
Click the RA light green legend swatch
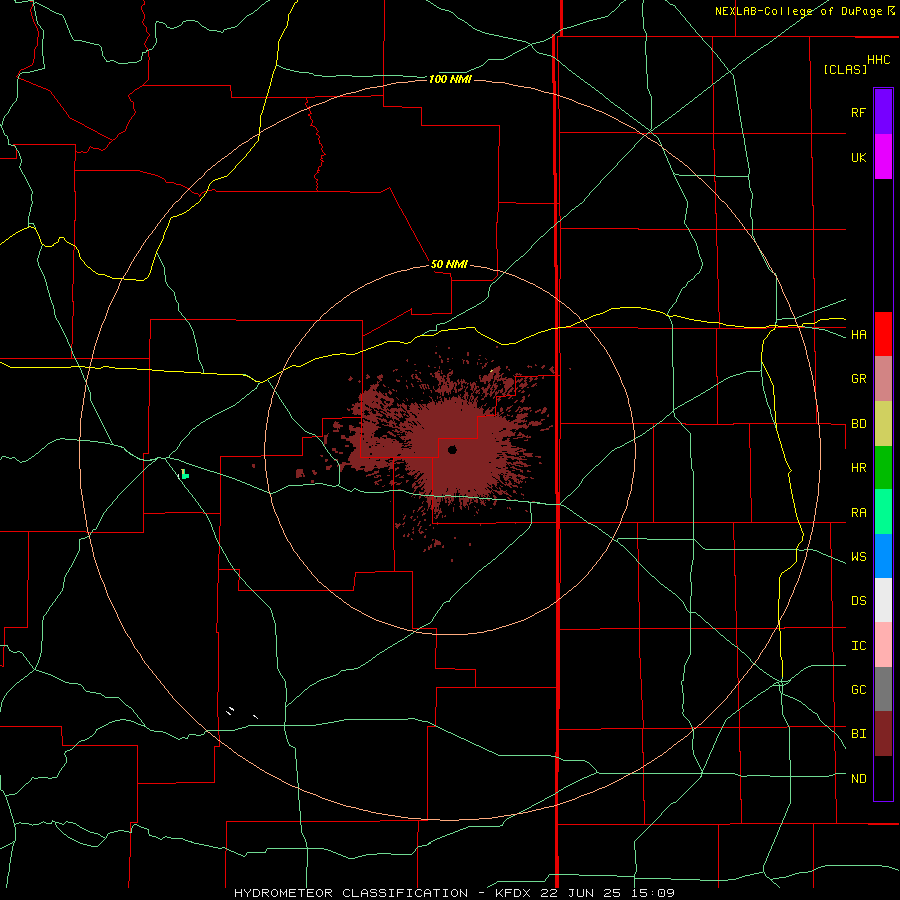(x=883, y=512)
